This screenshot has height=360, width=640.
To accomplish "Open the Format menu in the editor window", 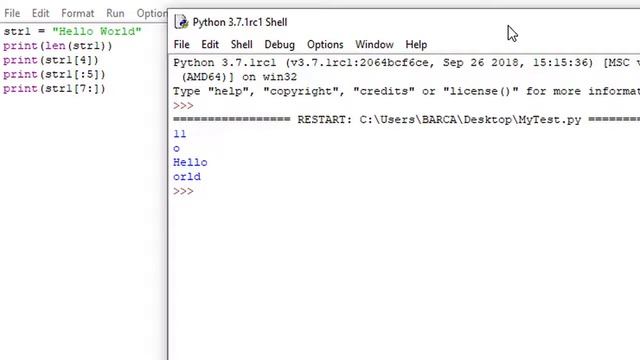I will pos(78,13).
